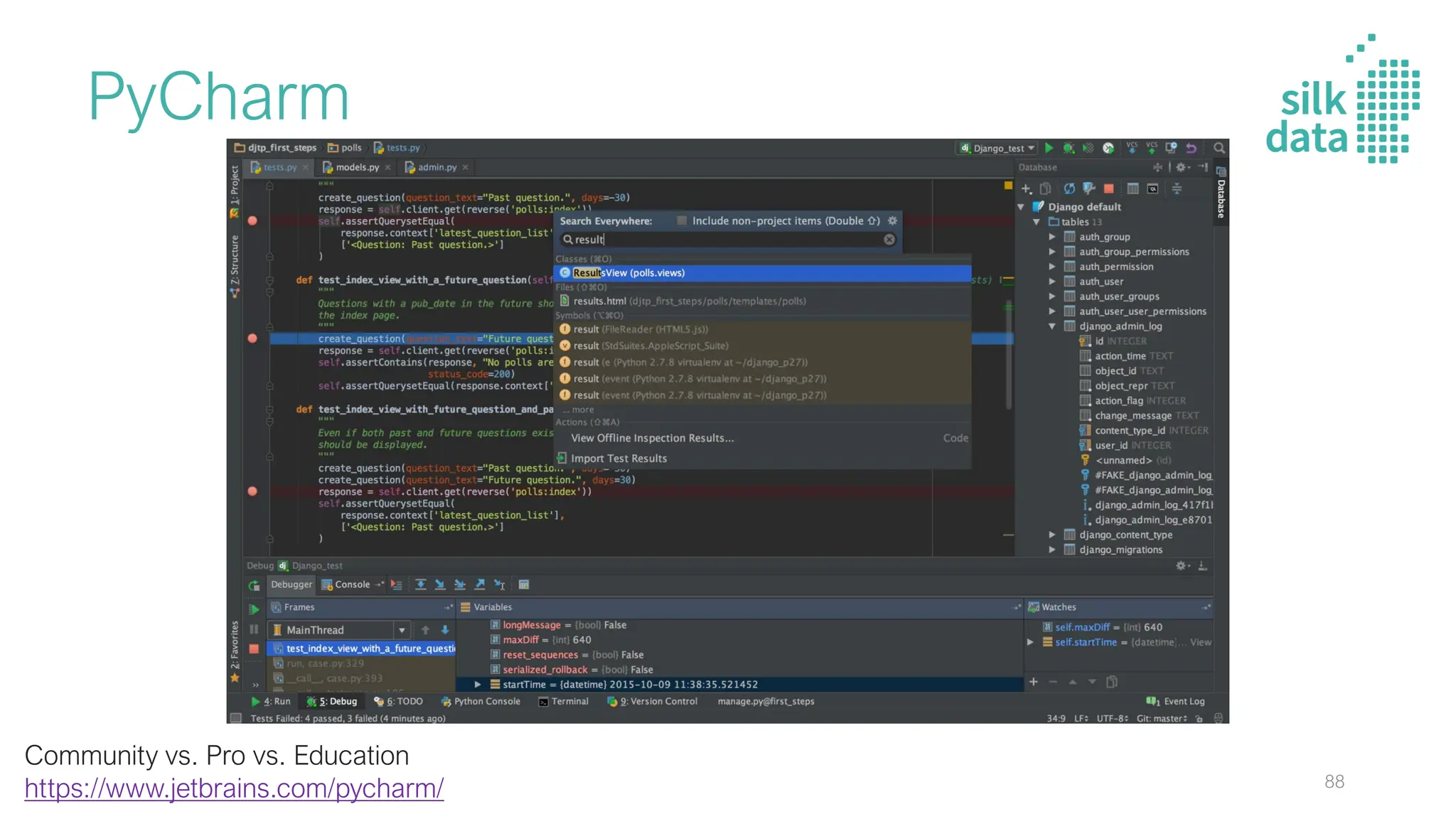
Task: Pause program in debugger sidebar
Action: 254,629
